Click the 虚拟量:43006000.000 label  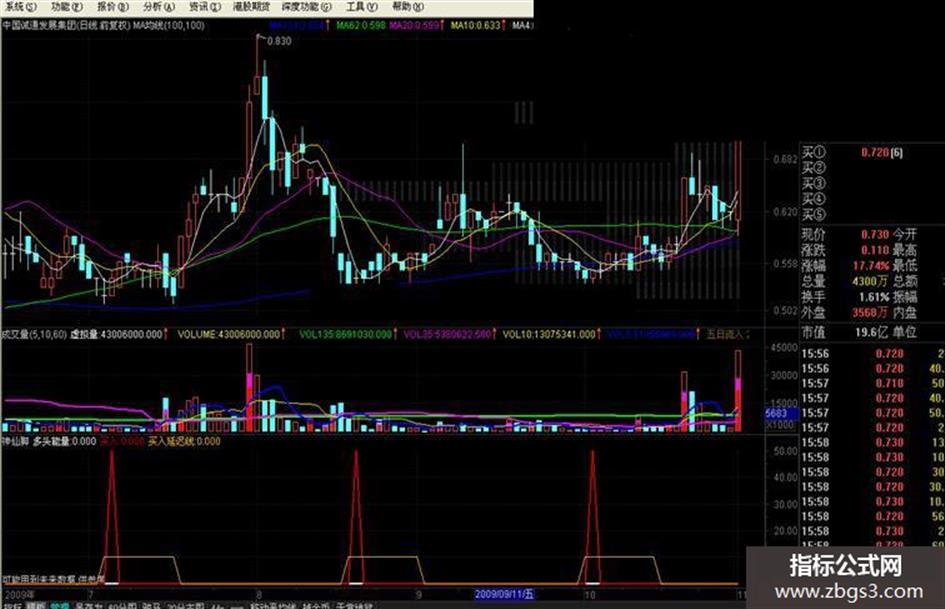coord(117,334)
